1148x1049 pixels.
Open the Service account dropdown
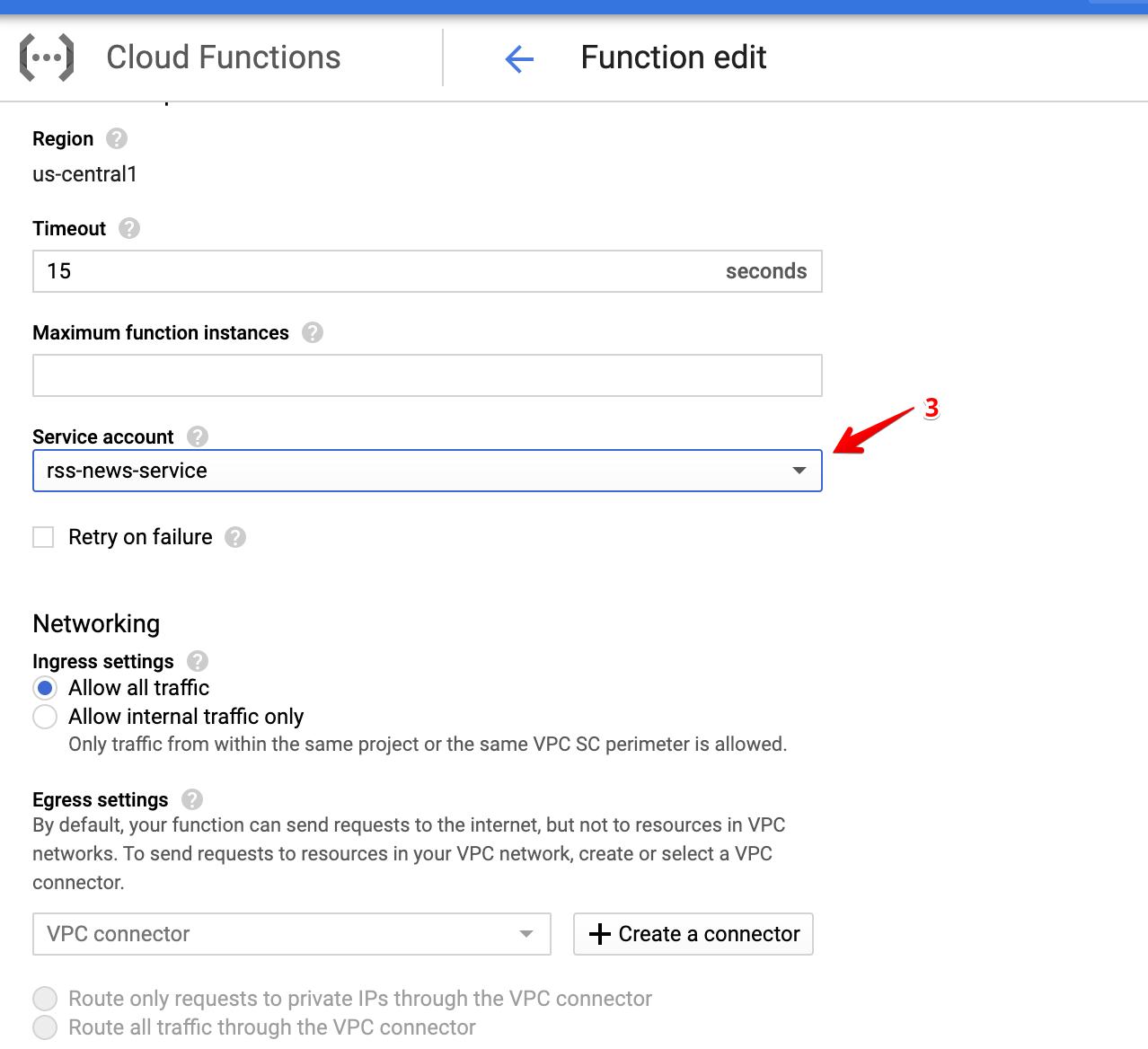428,471
